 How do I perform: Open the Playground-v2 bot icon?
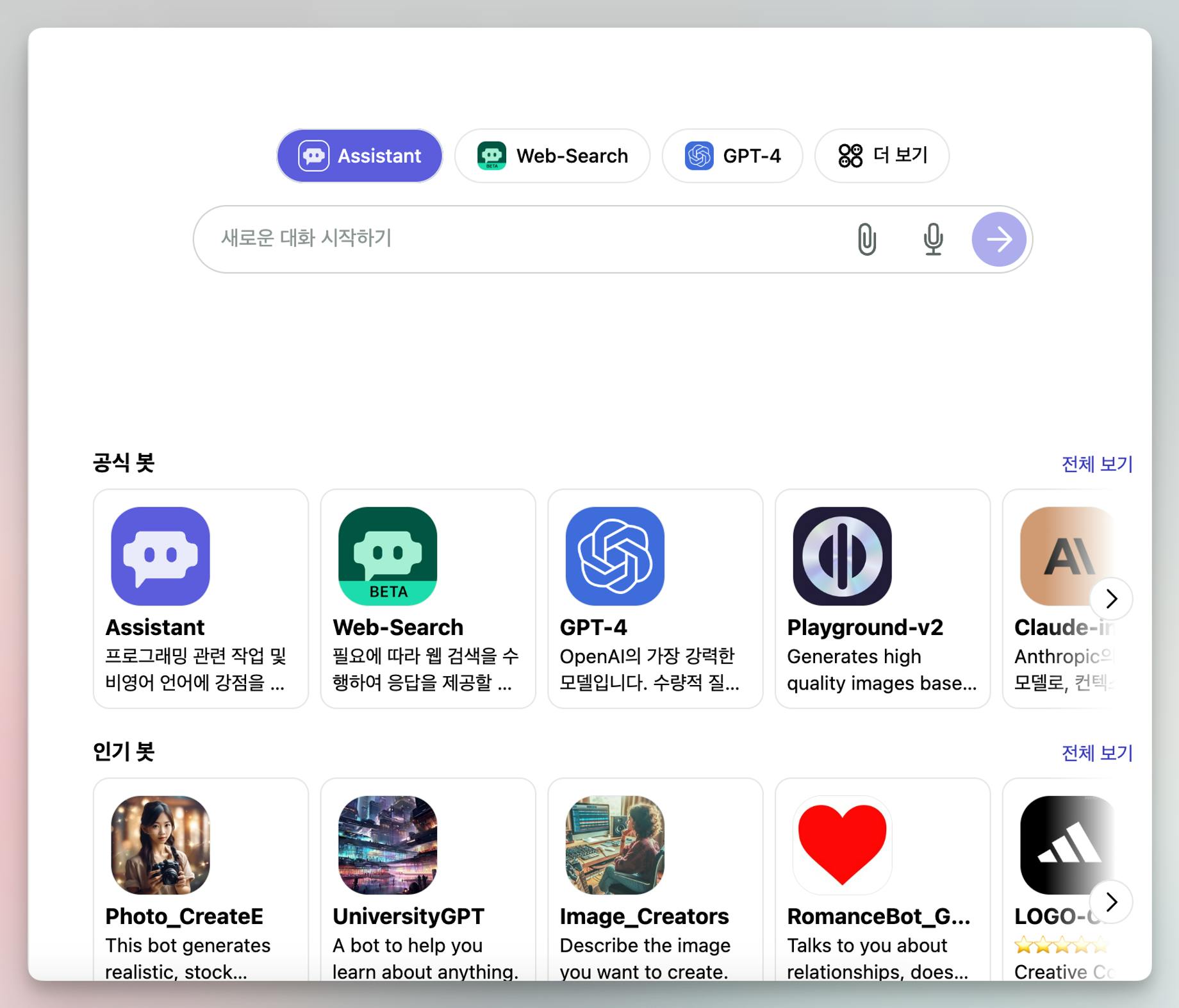click(x=842, y=556)
